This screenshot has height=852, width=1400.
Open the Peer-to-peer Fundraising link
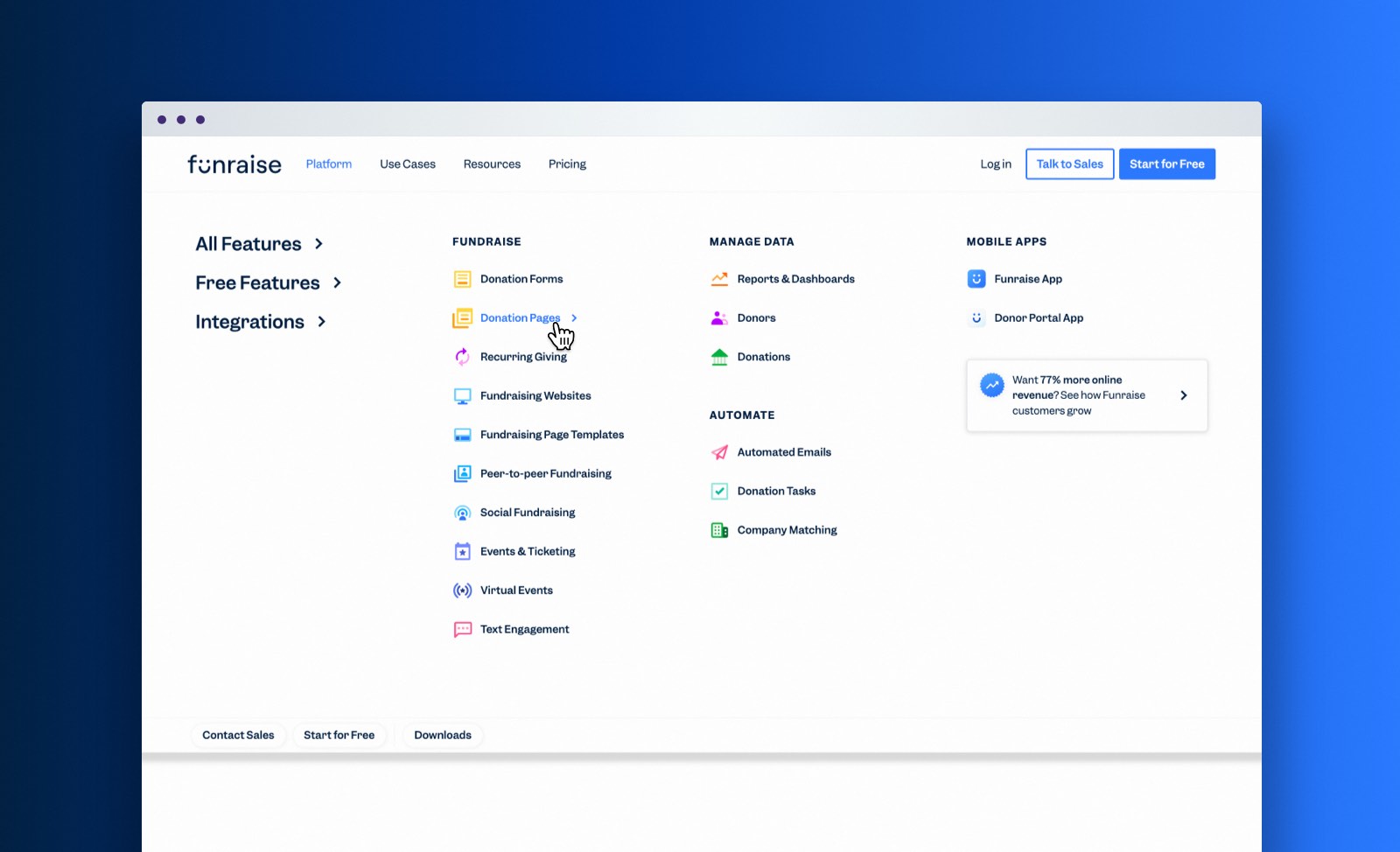[x=546, y=474]
